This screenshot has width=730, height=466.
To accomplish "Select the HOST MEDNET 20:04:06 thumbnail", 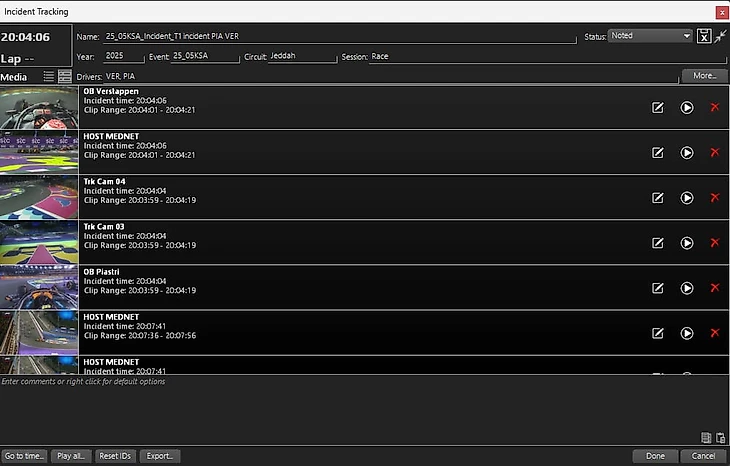I will (x=39, y=153).
